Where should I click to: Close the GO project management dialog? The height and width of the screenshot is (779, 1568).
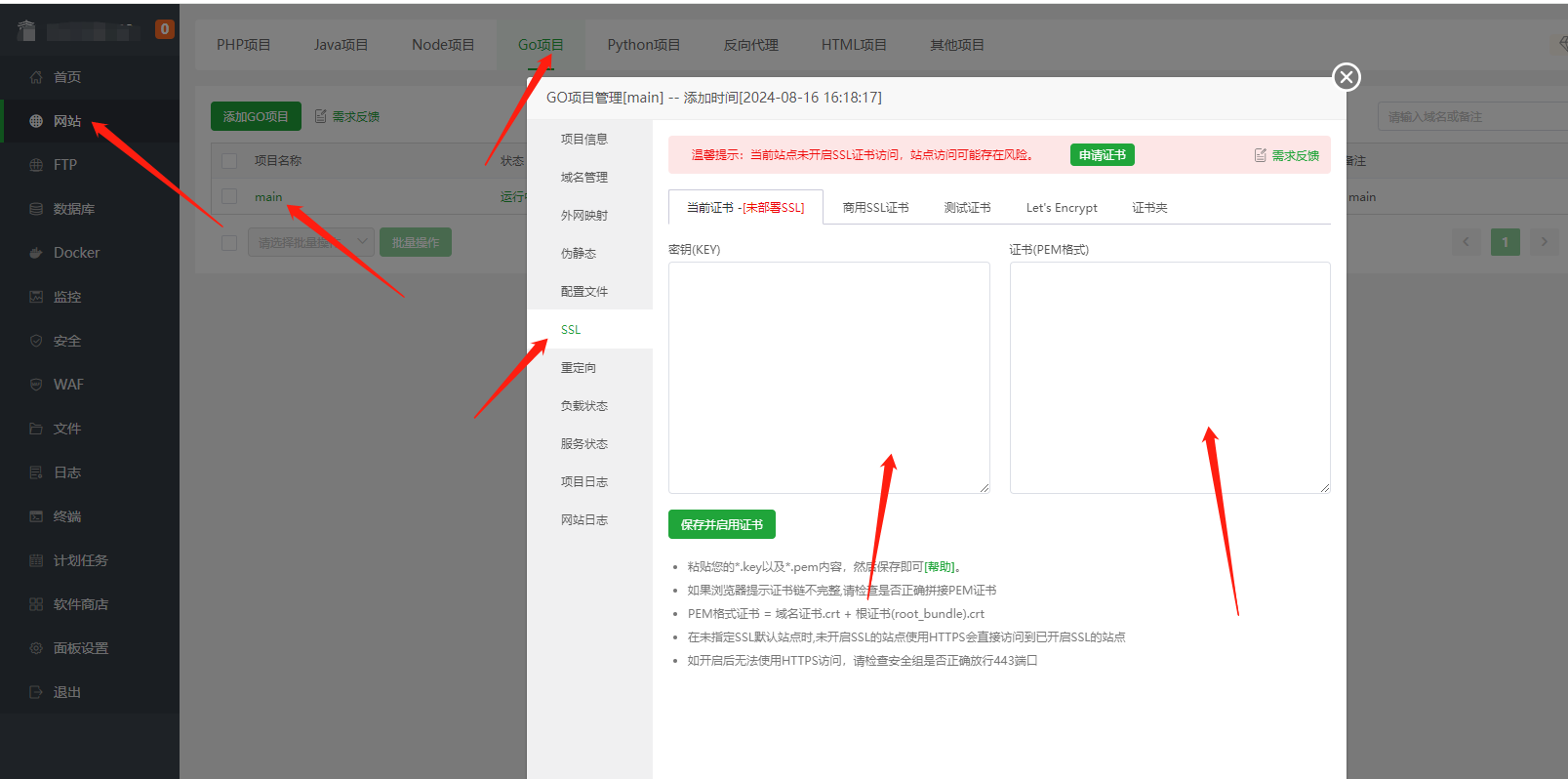click(x=1347, y=77)
